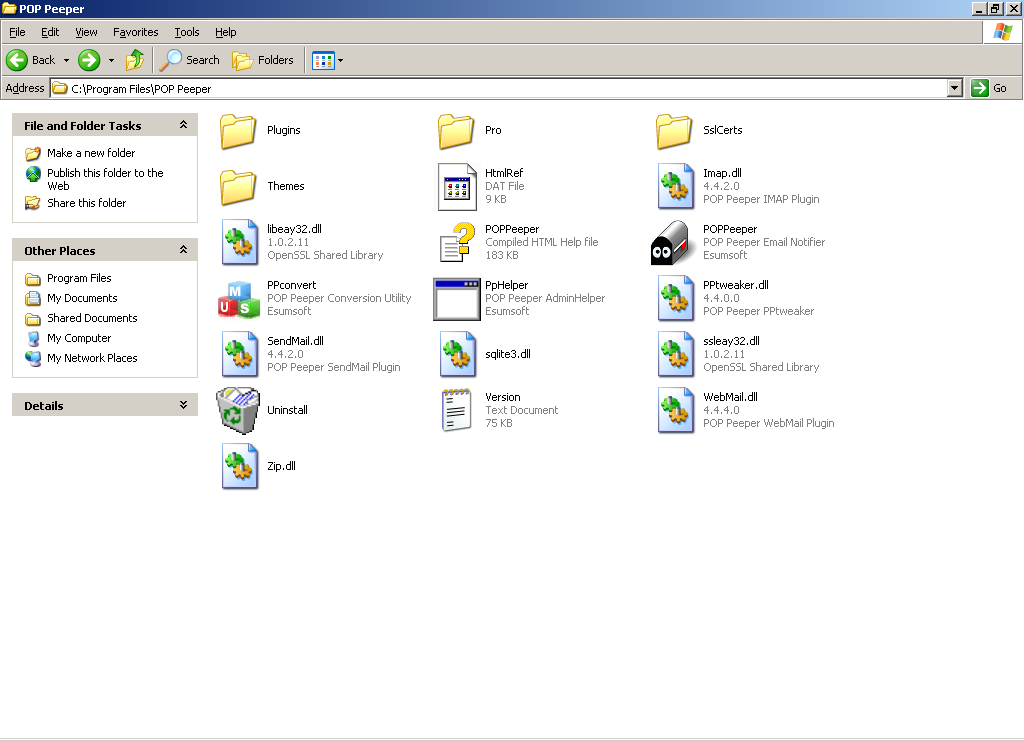Image resolution: width=1024 pixels, height=742 pixels.
Task: Click the Zip.dll file name
Action: point(281,466)
